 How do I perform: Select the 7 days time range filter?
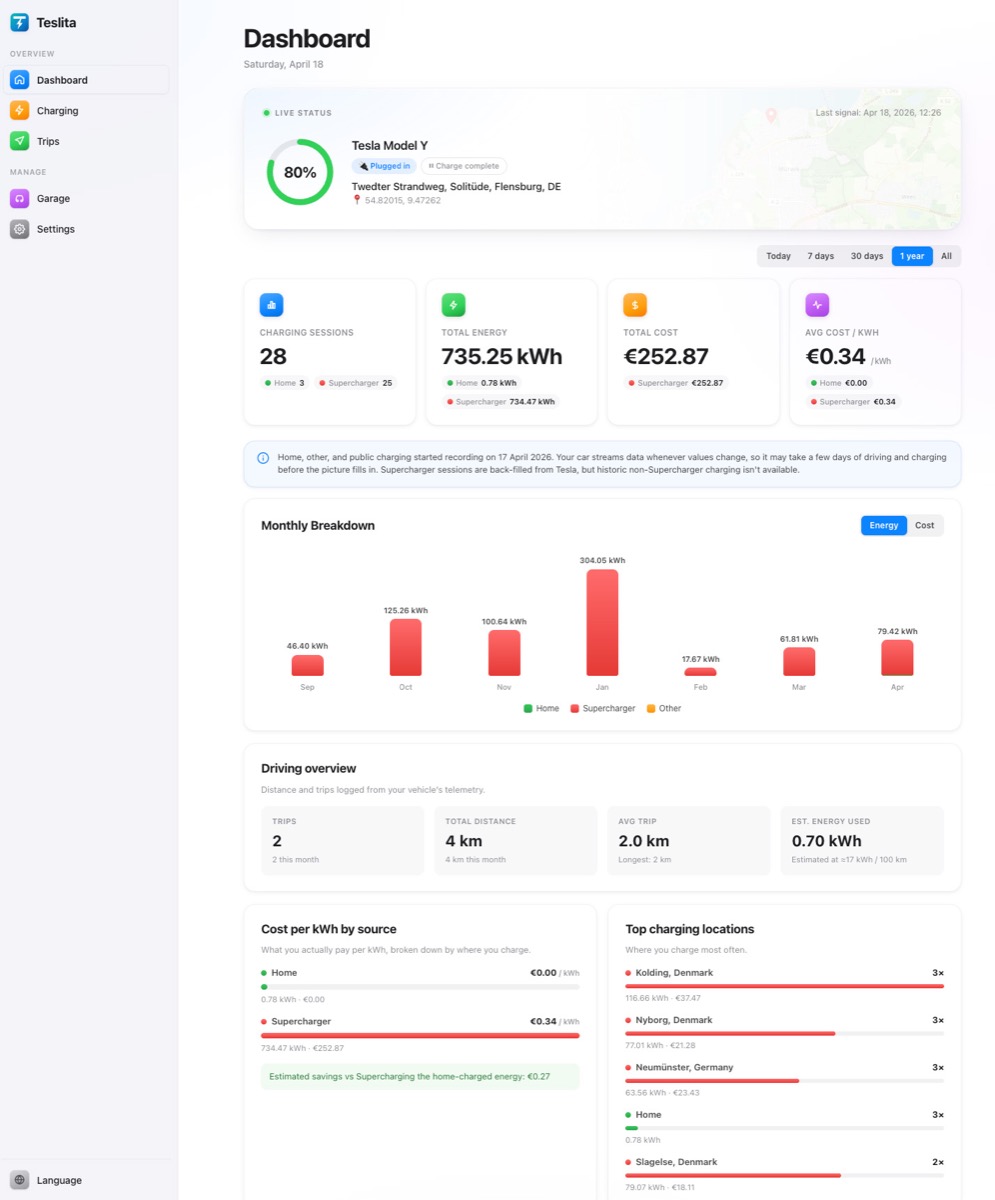click(820, 256)
